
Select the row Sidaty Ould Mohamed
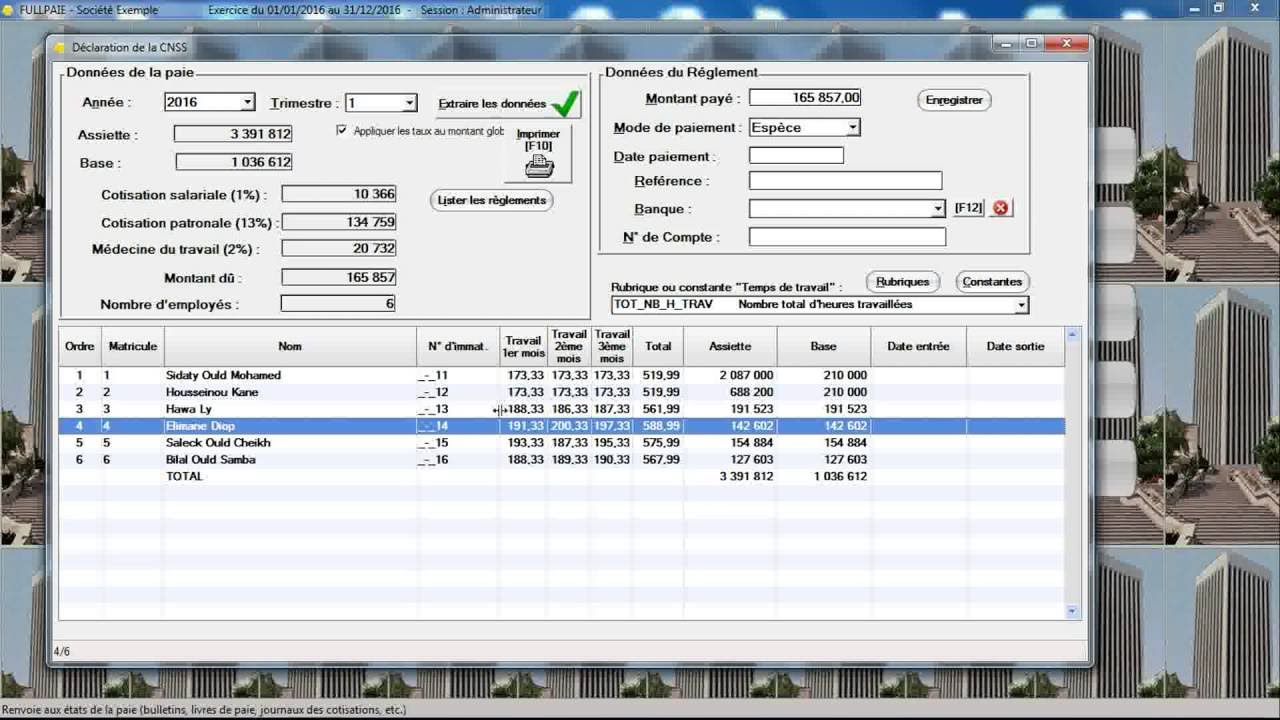[562, 375]
